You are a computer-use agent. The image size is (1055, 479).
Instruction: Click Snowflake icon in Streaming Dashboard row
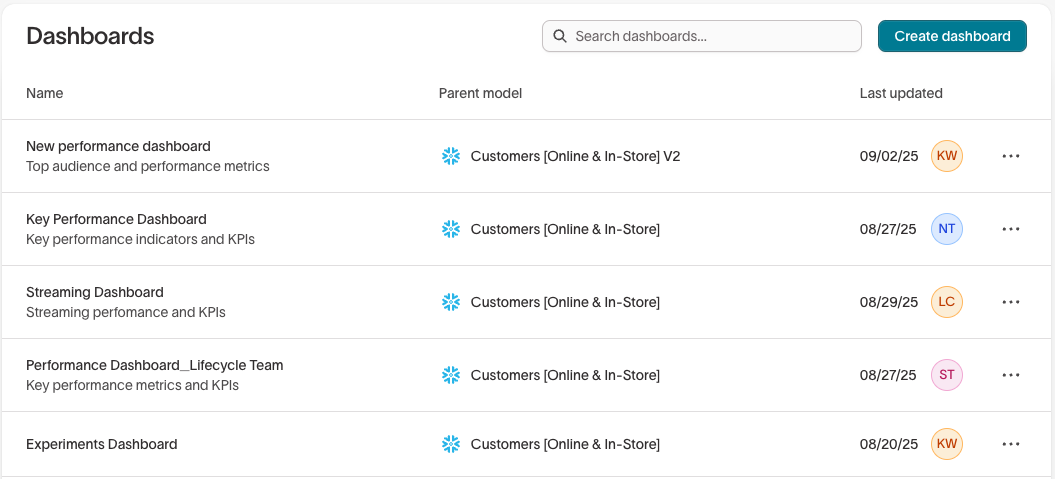(451, 302)
